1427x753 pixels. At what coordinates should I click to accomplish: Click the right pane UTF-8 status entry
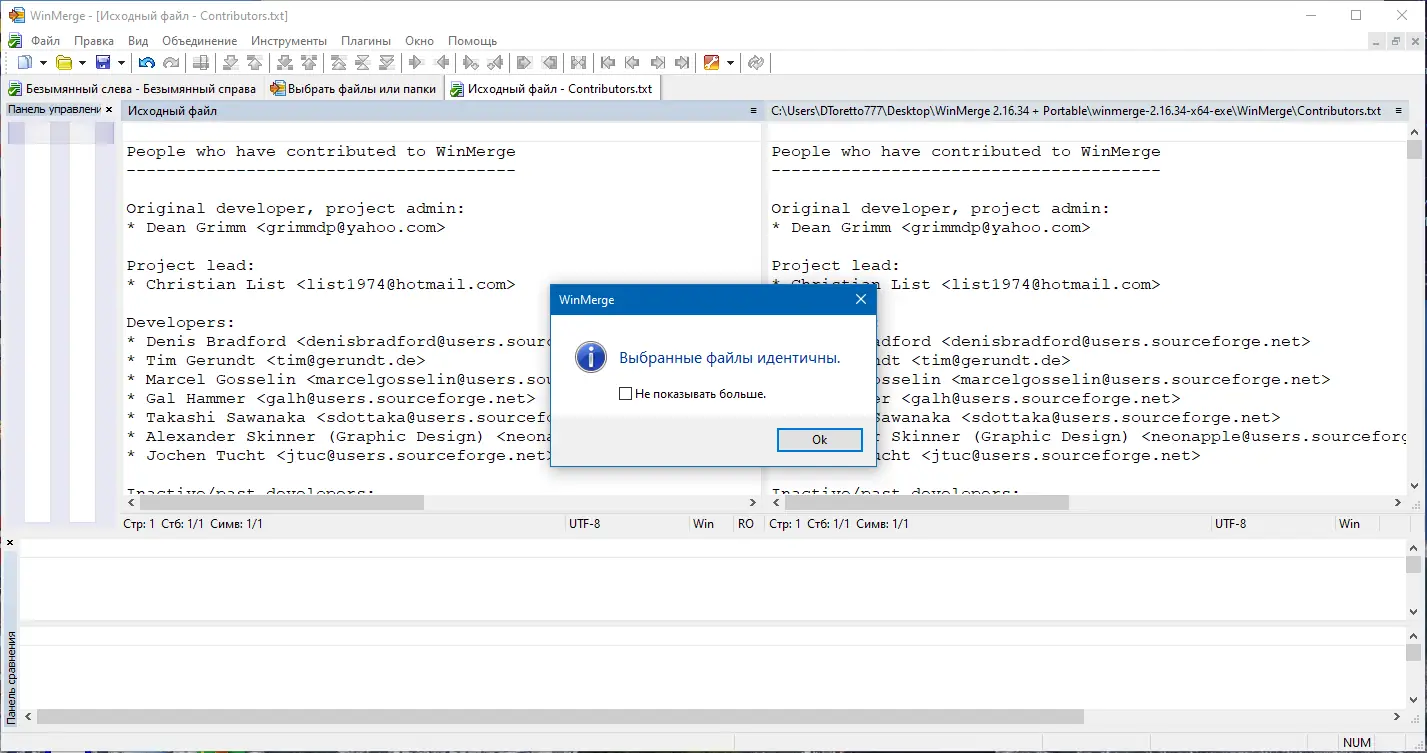[1230, 524]
